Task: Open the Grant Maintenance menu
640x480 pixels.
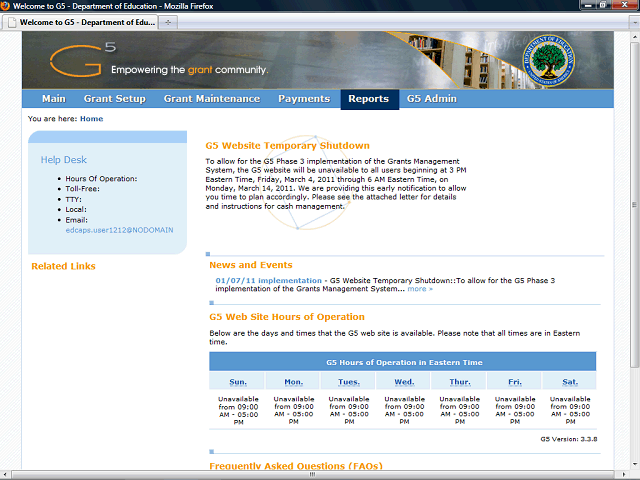Action: [x=211, y=99]
